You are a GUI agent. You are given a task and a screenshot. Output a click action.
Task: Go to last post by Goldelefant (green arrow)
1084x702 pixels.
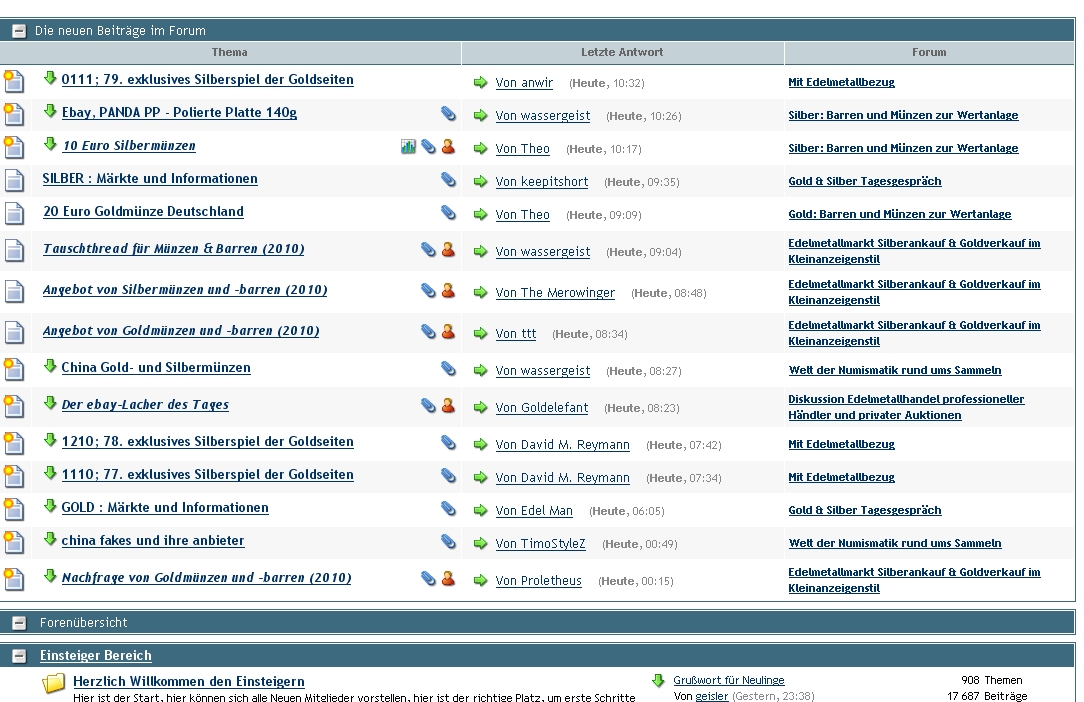[480, 408]
